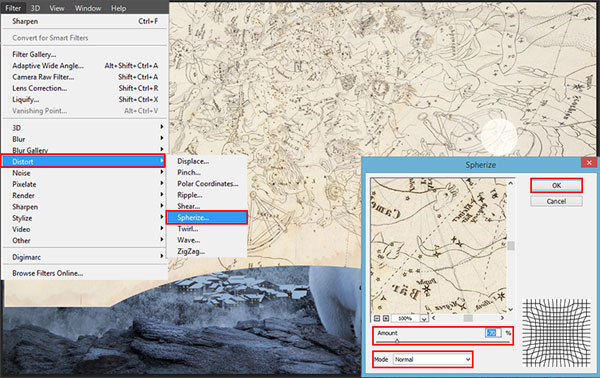600x378 pixels.
Task: Open the Liquify filter
Action: [85, 99]
